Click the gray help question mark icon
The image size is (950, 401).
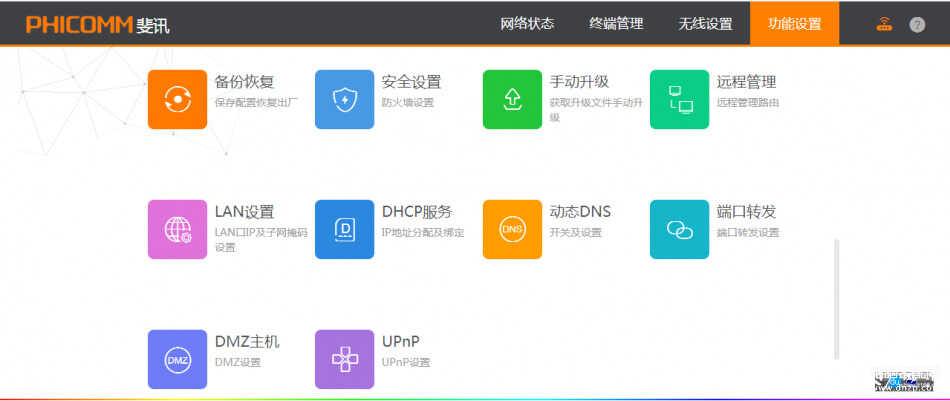coord(917,25)
